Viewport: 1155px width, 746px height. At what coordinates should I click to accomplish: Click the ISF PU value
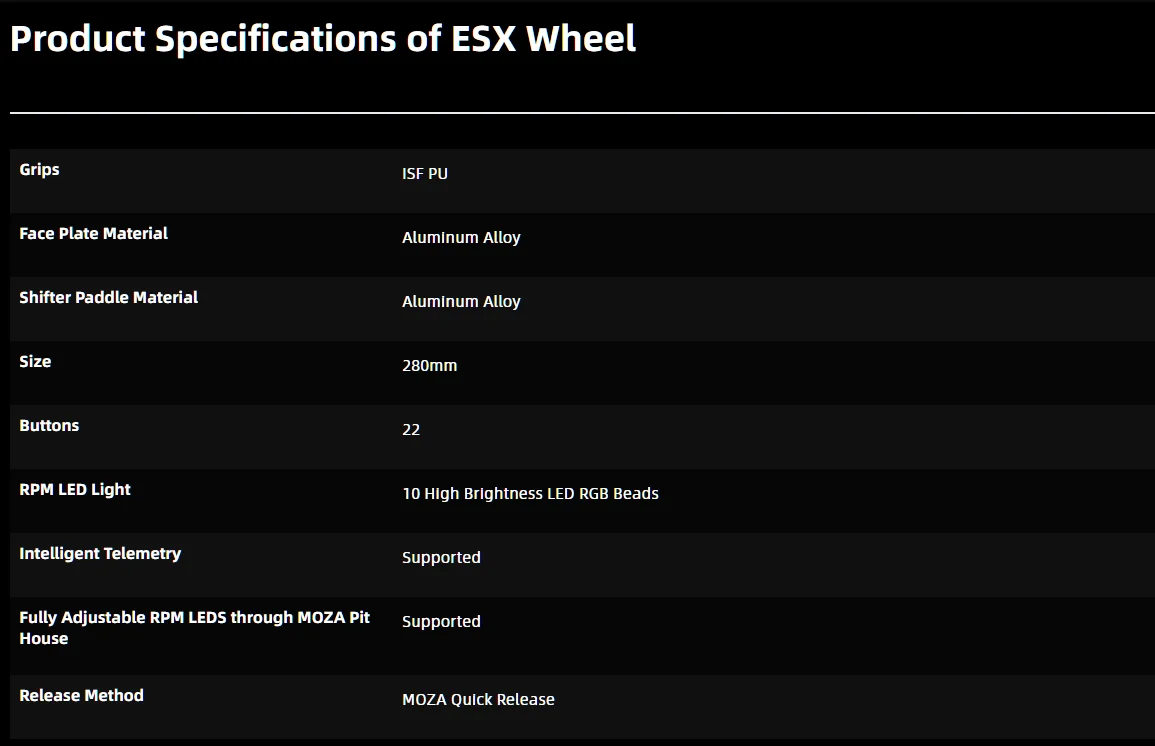point(425,174)
